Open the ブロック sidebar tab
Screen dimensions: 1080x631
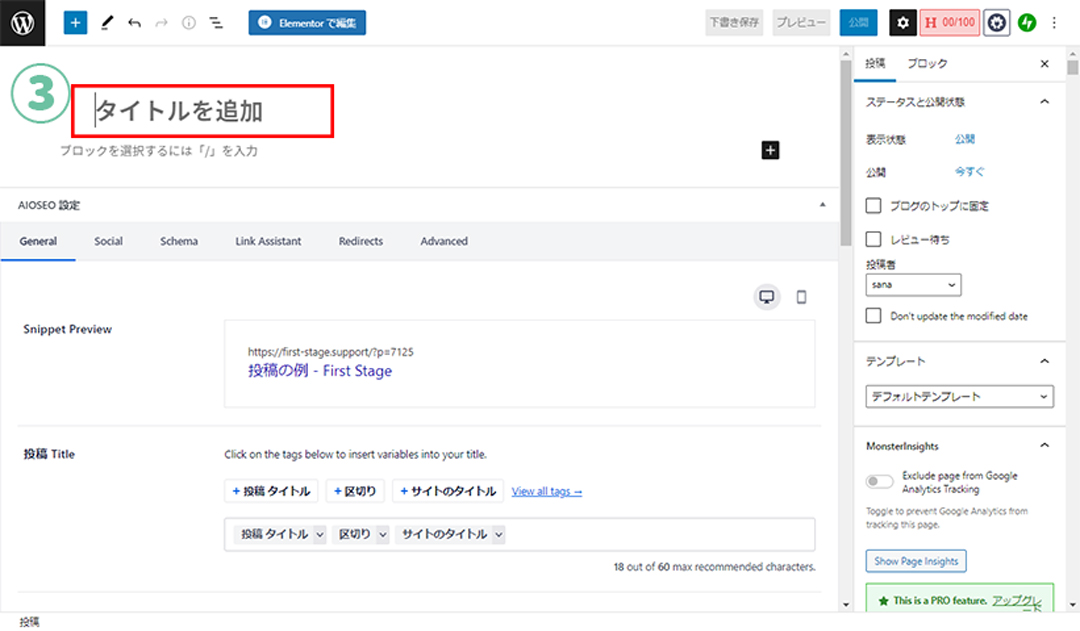(x=927, y=64)
